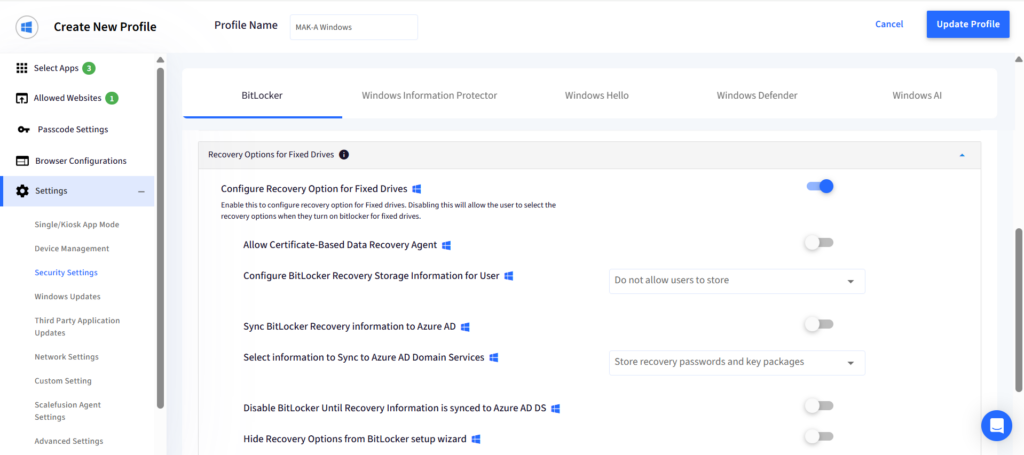
Task: Click Windows icon beside Configure BitLocker Recovery Storage Information
Action: [509, 276]
